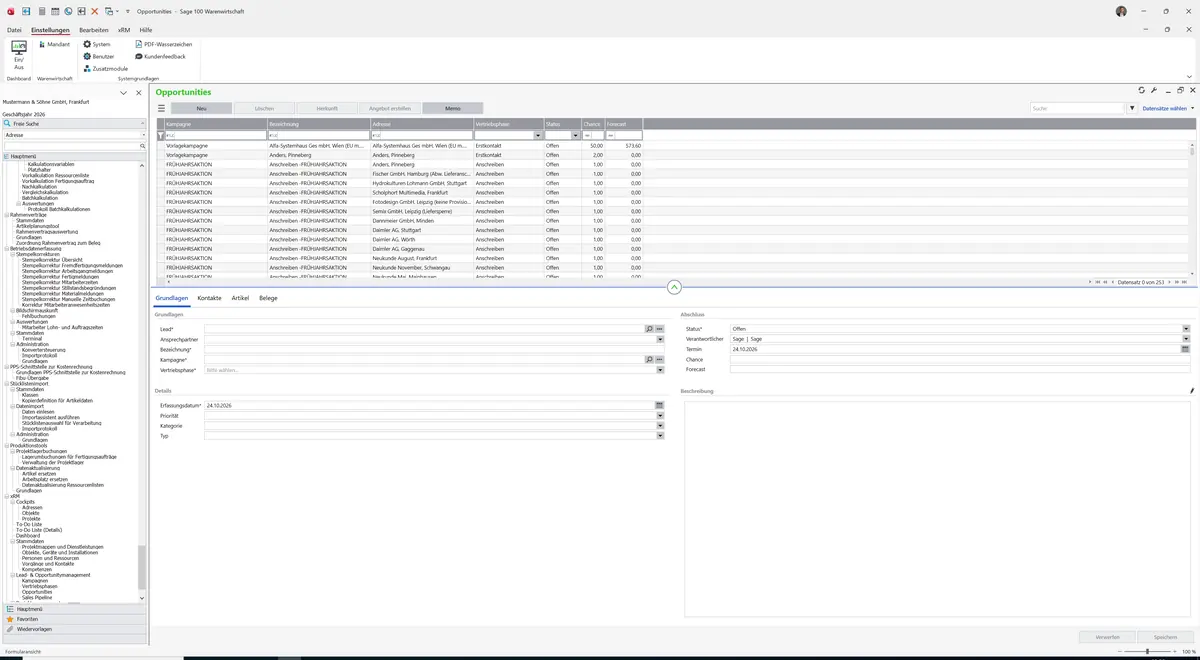1200x660 pixels.
Task: Open the Vertriebsphase dropdown in form
Action: [x=660, y=370]
